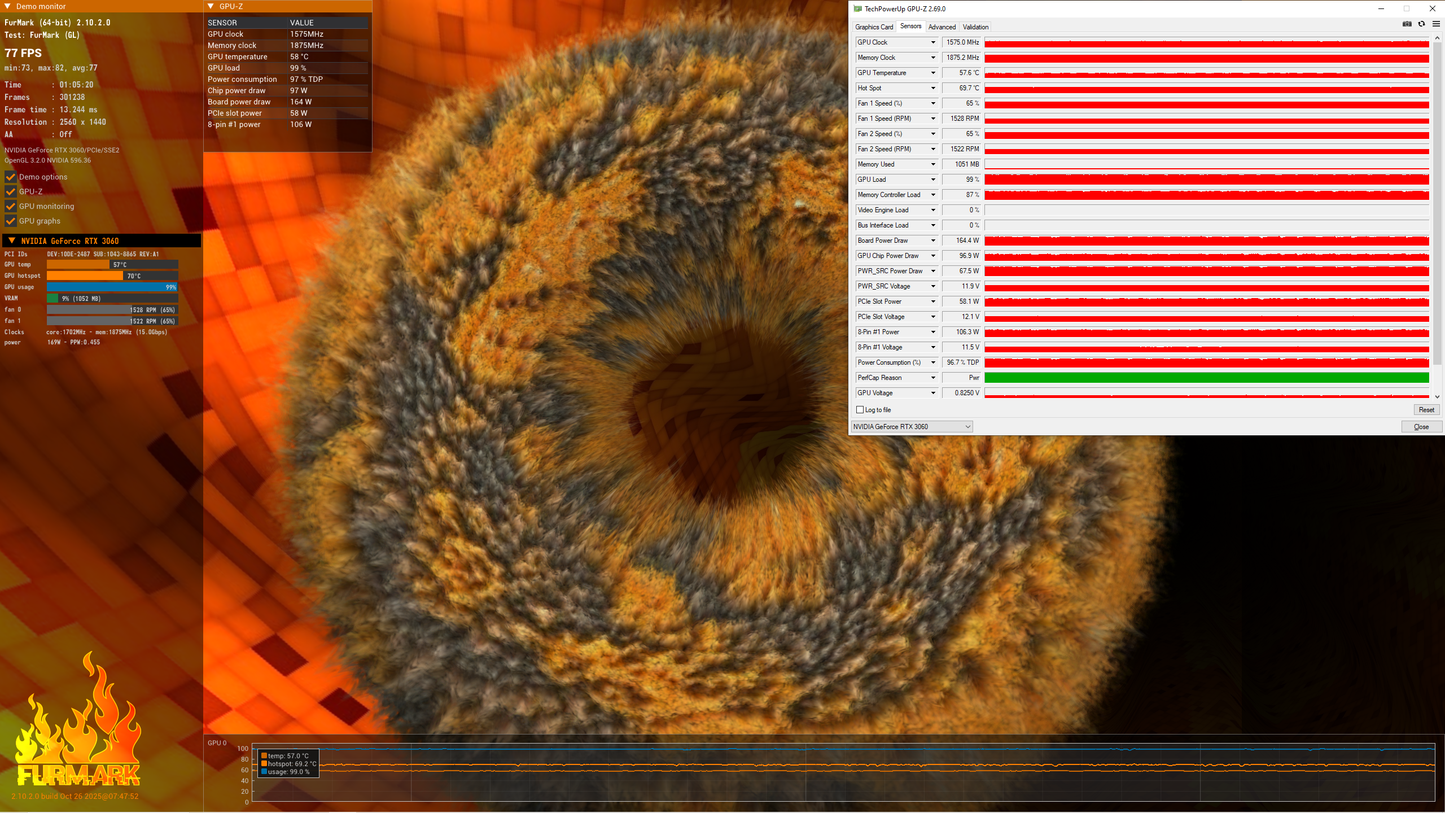Click the 77 FPS readout in Demo monitor
Screen dimensions: 1445x813
23,53
